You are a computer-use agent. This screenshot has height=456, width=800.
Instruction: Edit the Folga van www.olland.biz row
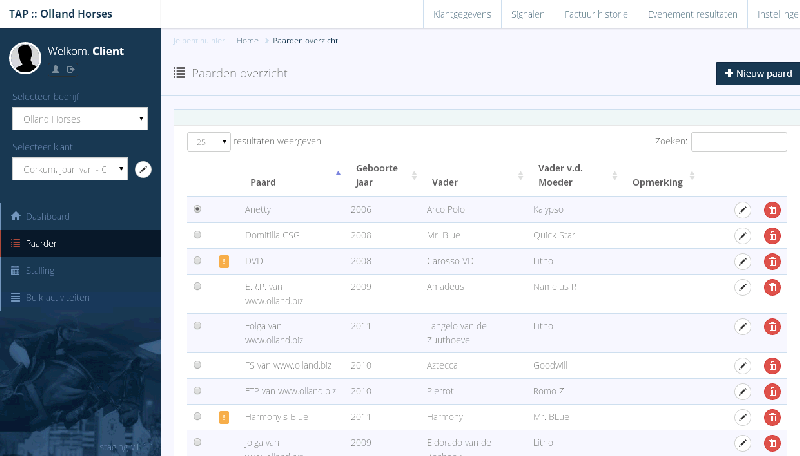(x=742, y=326)
